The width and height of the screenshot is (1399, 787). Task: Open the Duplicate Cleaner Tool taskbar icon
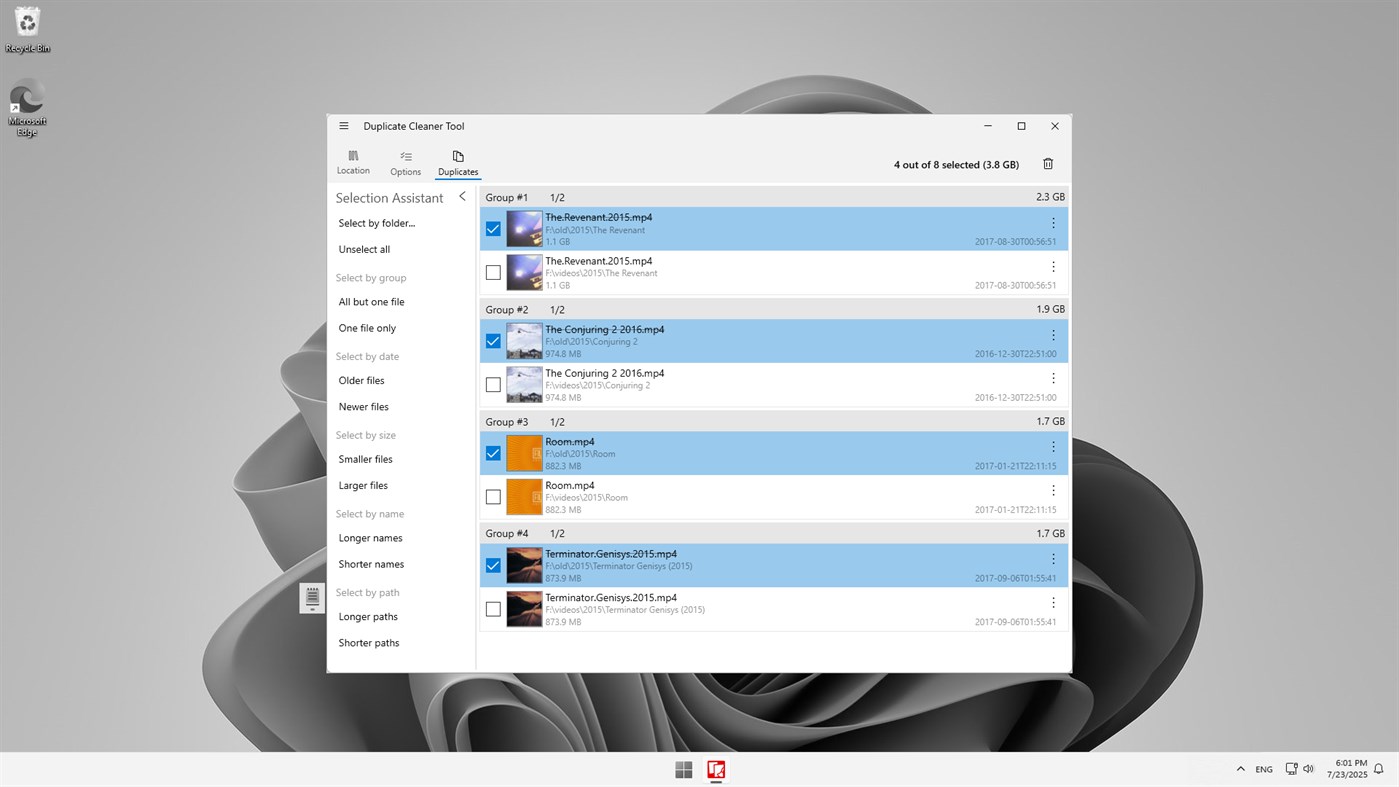tap(716, 769)
